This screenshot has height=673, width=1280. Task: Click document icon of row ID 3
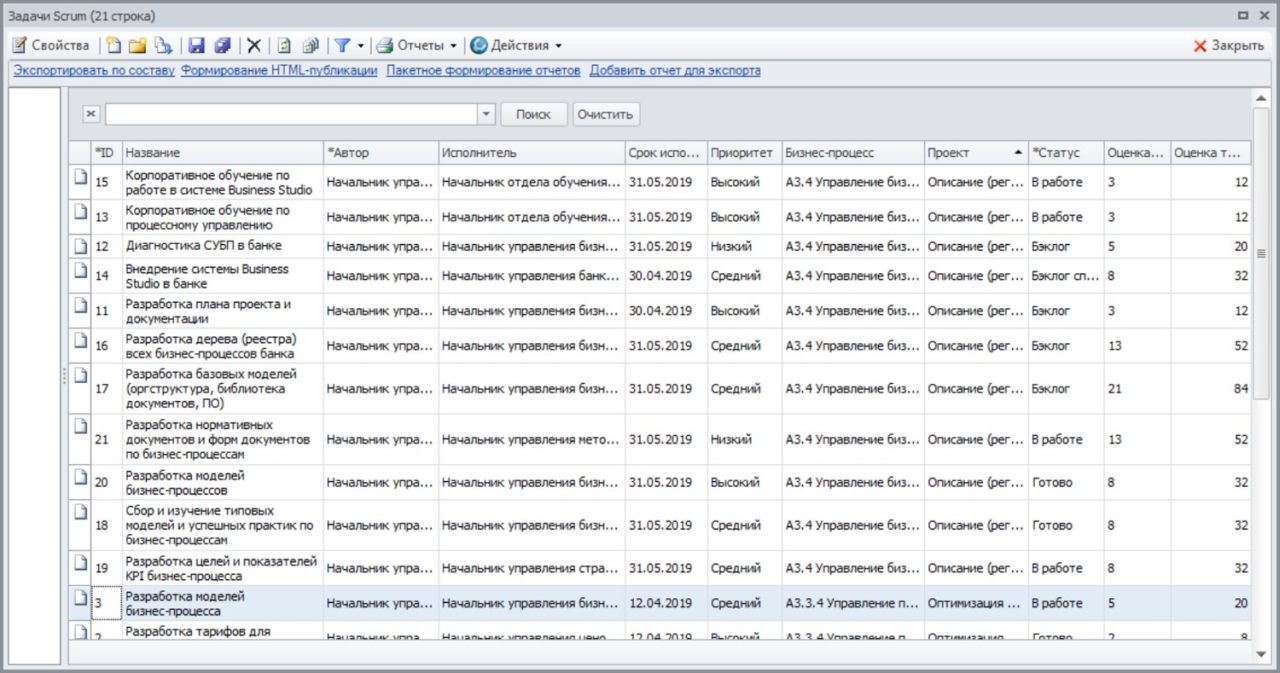[x=80, y=597]
